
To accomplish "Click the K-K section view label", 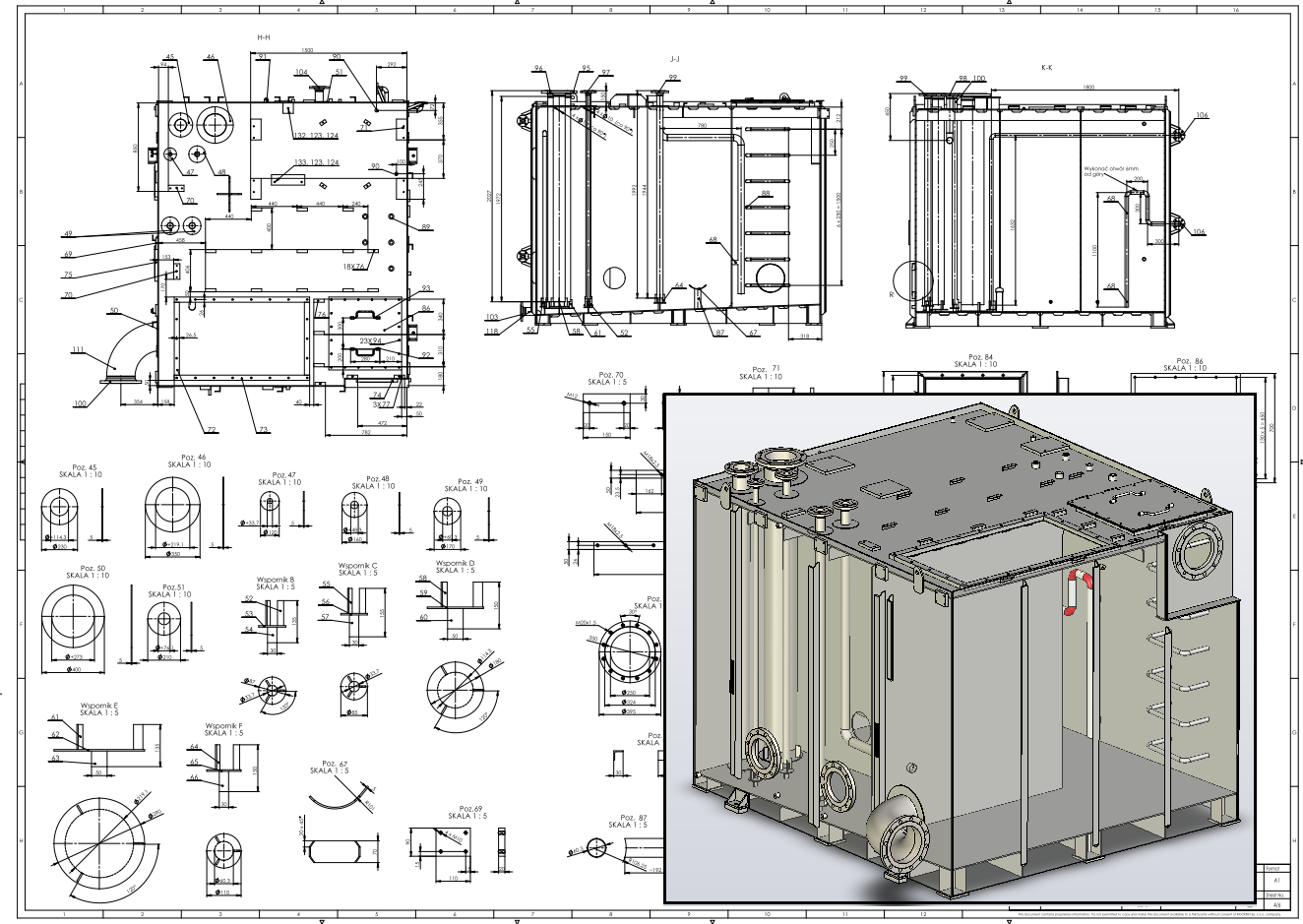I will (1047, 68).
